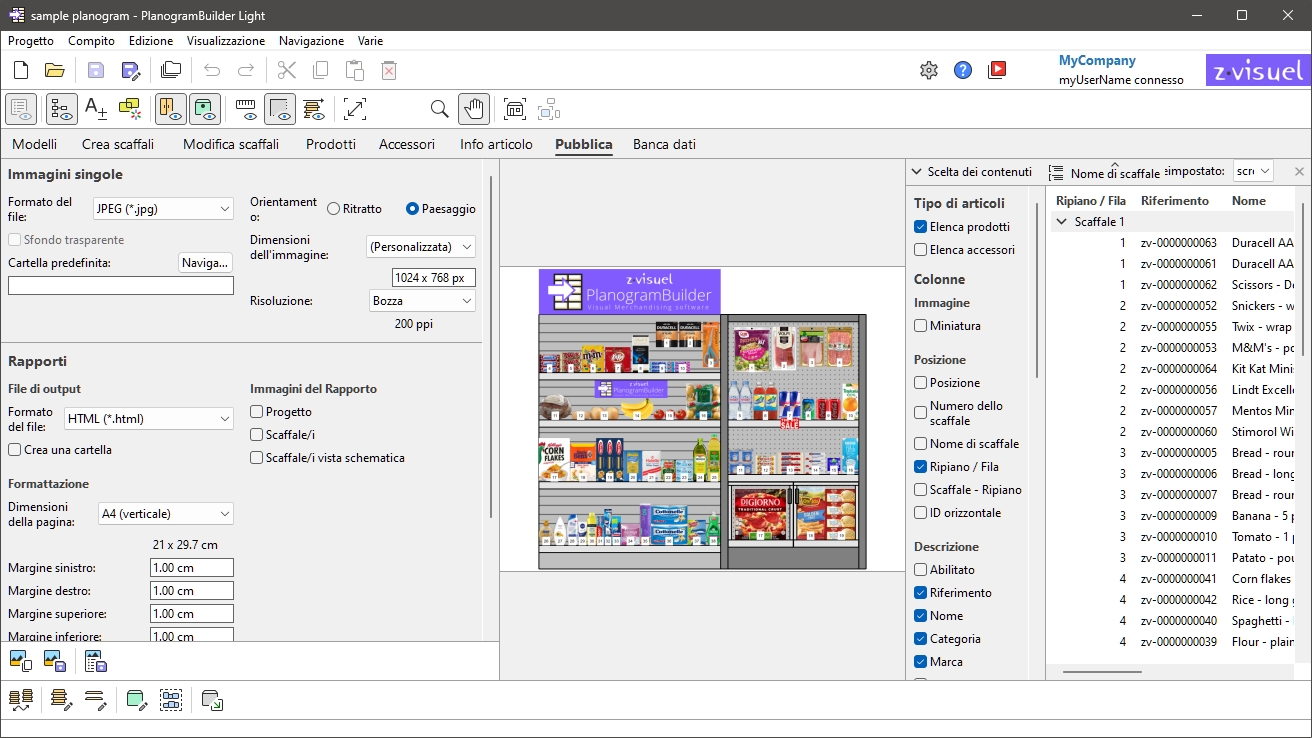
Task: Select the Ritratto orientation radio button
Action: coord(334,209)
